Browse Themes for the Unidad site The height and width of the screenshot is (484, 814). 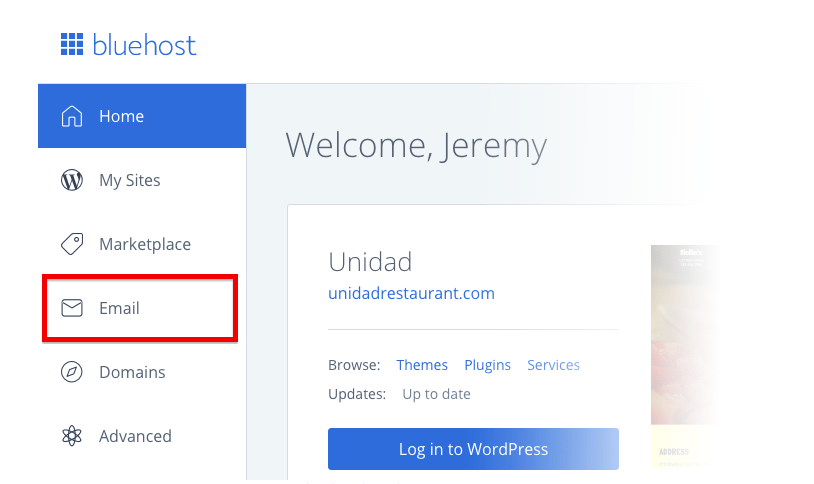tap(422, 365)
